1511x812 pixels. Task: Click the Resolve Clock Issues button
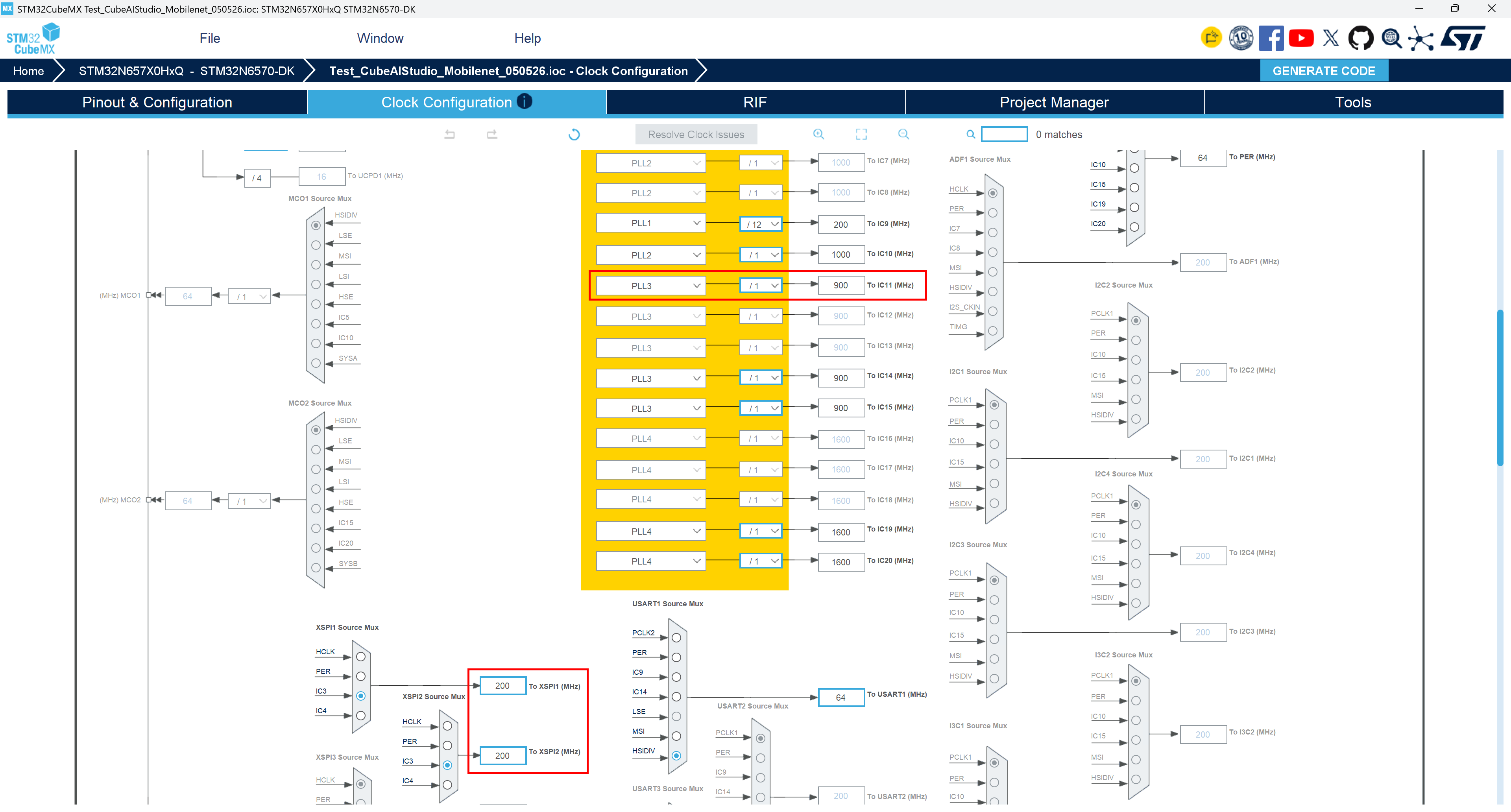tap(696, 134)
